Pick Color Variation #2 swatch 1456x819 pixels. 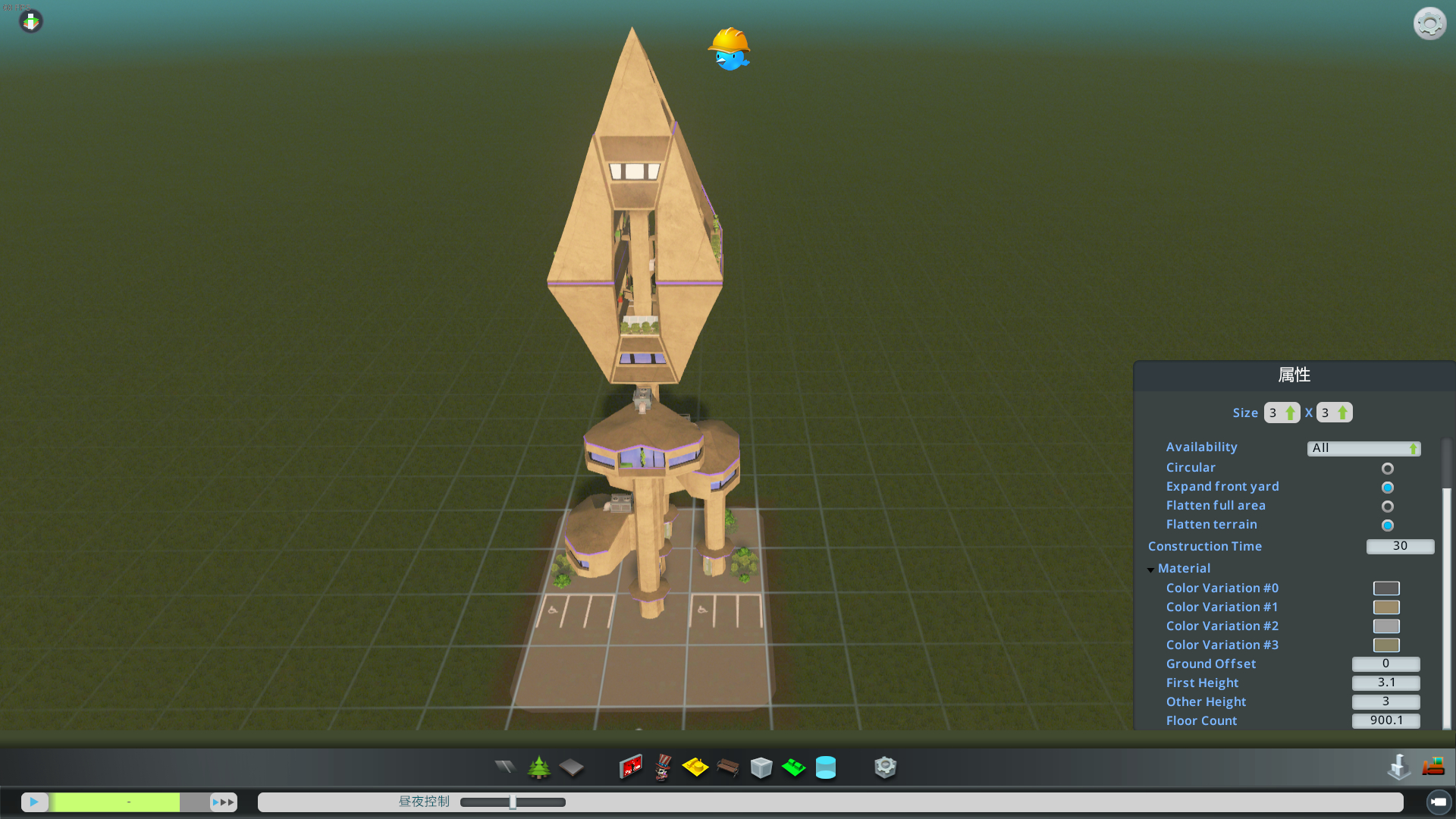coord(1386,626)
